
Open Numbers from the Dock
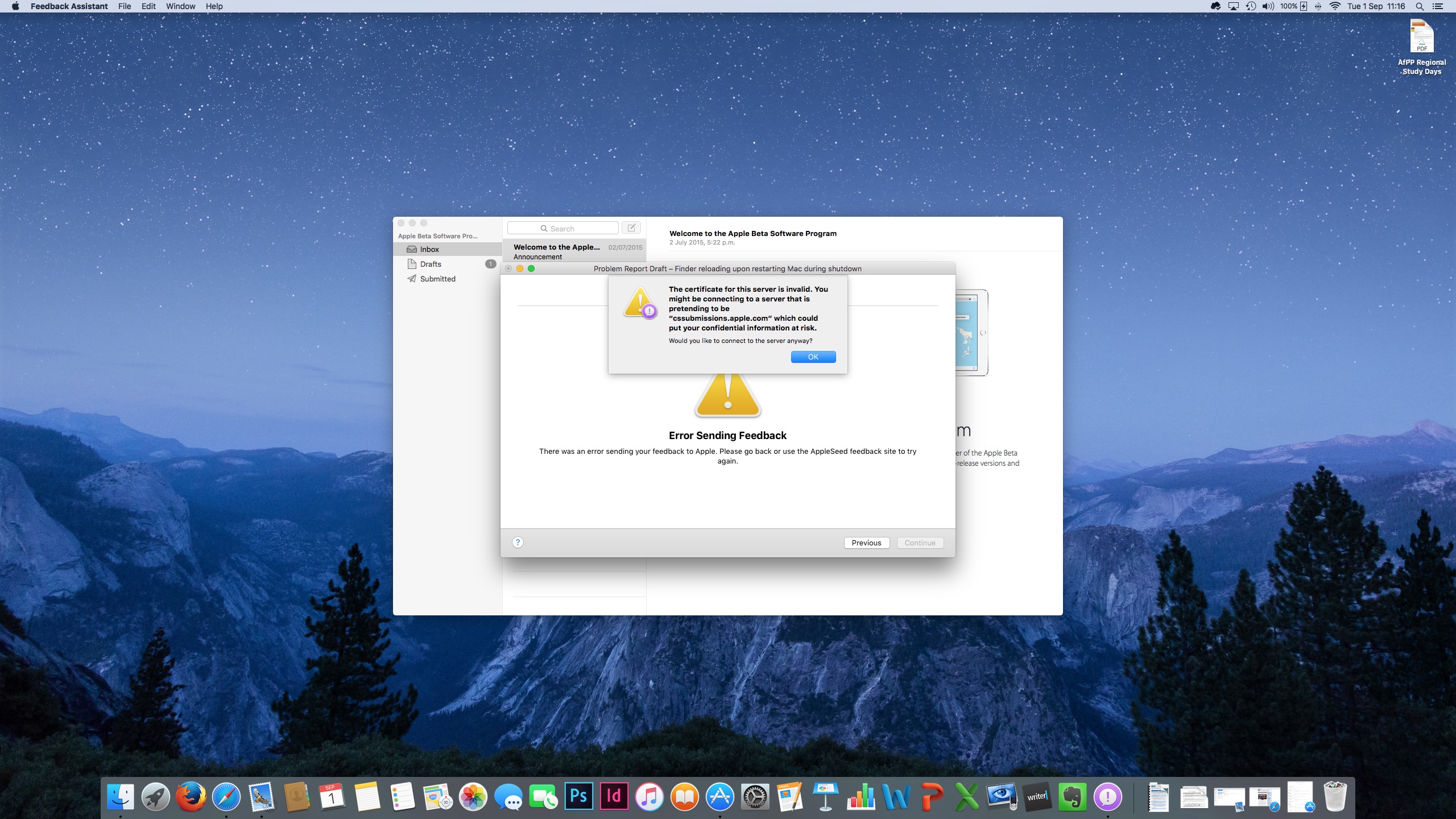click(861, 796)
